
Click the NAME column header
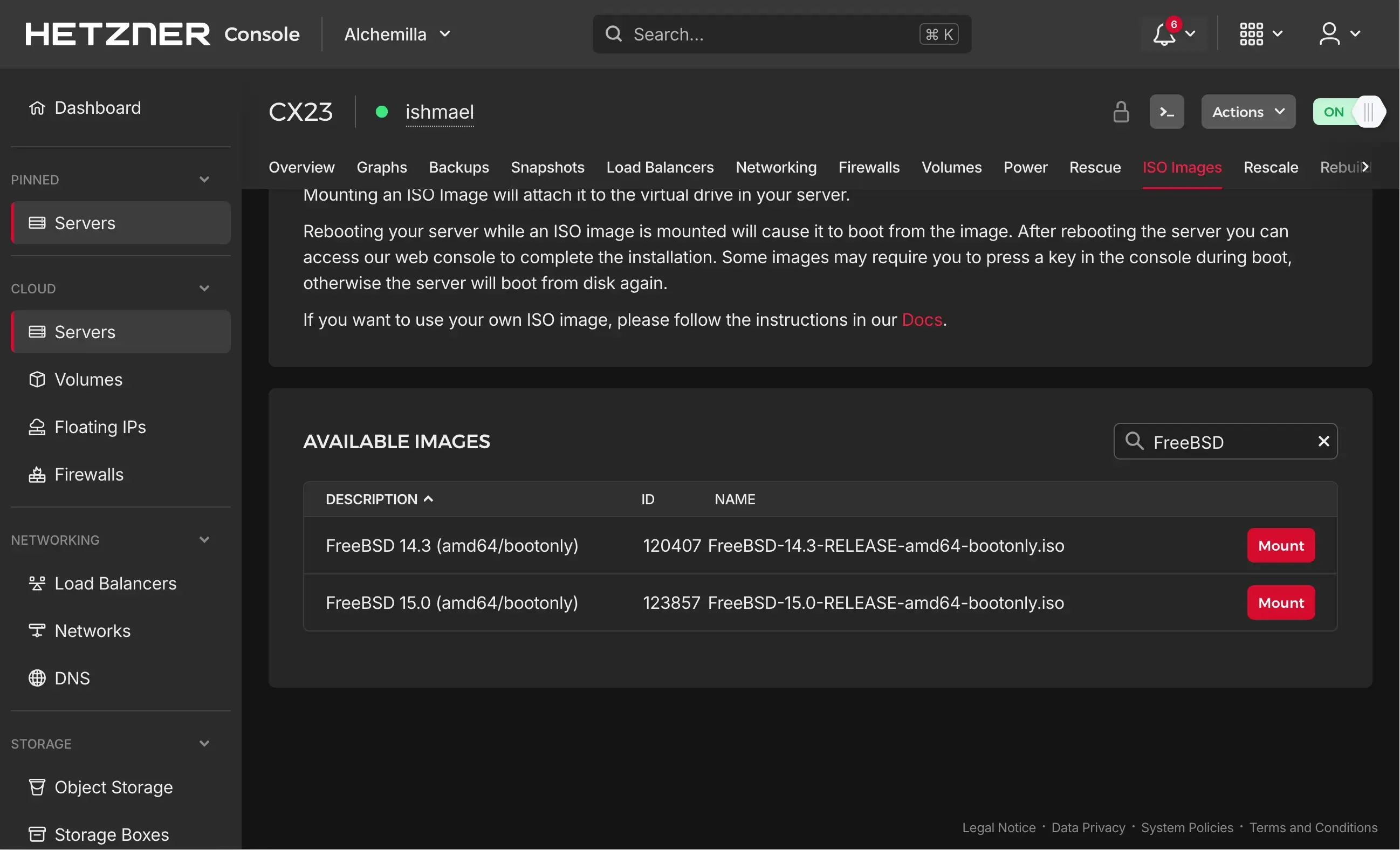pos(735,499)
